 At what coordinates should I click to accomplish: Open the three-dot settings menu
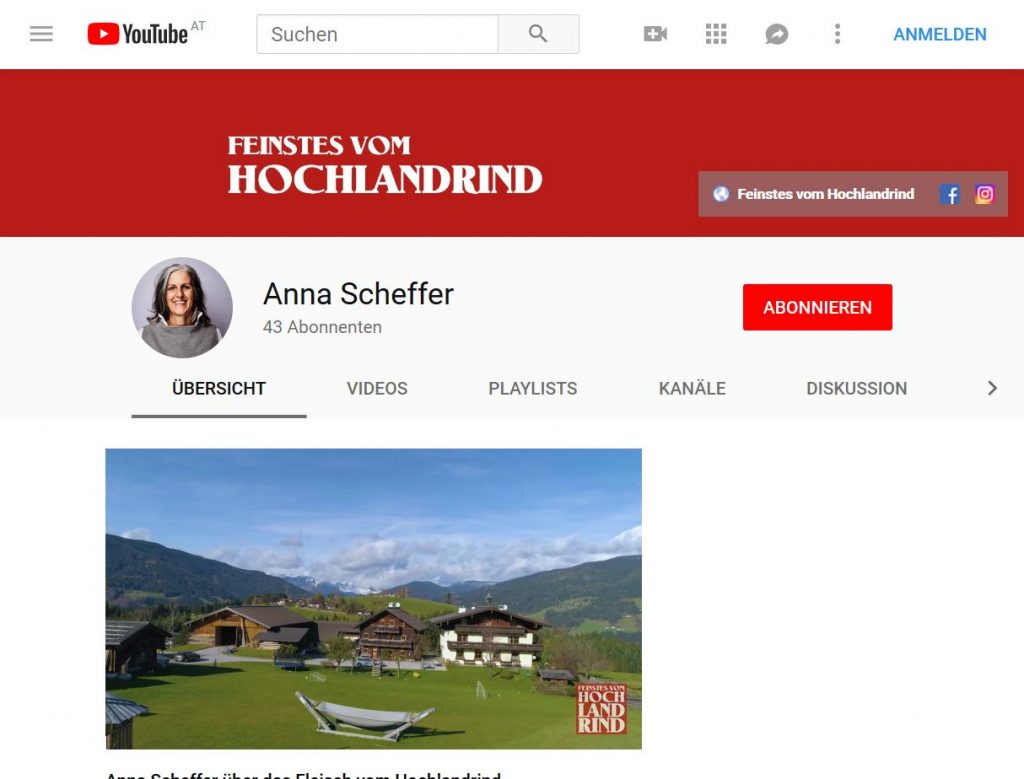[837, 34]
